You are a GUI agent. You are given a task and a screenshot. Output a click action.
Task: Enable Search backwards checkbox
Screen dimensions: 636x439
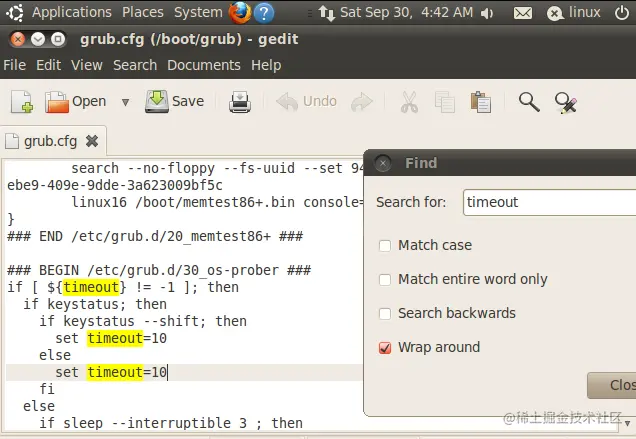[x=385, y=314]
